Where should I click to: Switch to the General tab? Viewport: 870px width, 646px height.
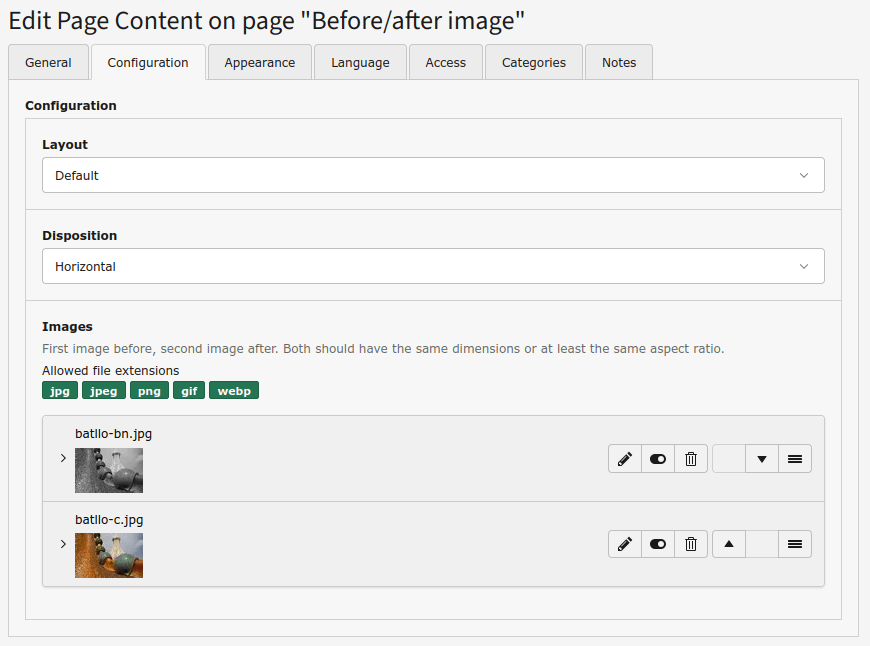48,62
